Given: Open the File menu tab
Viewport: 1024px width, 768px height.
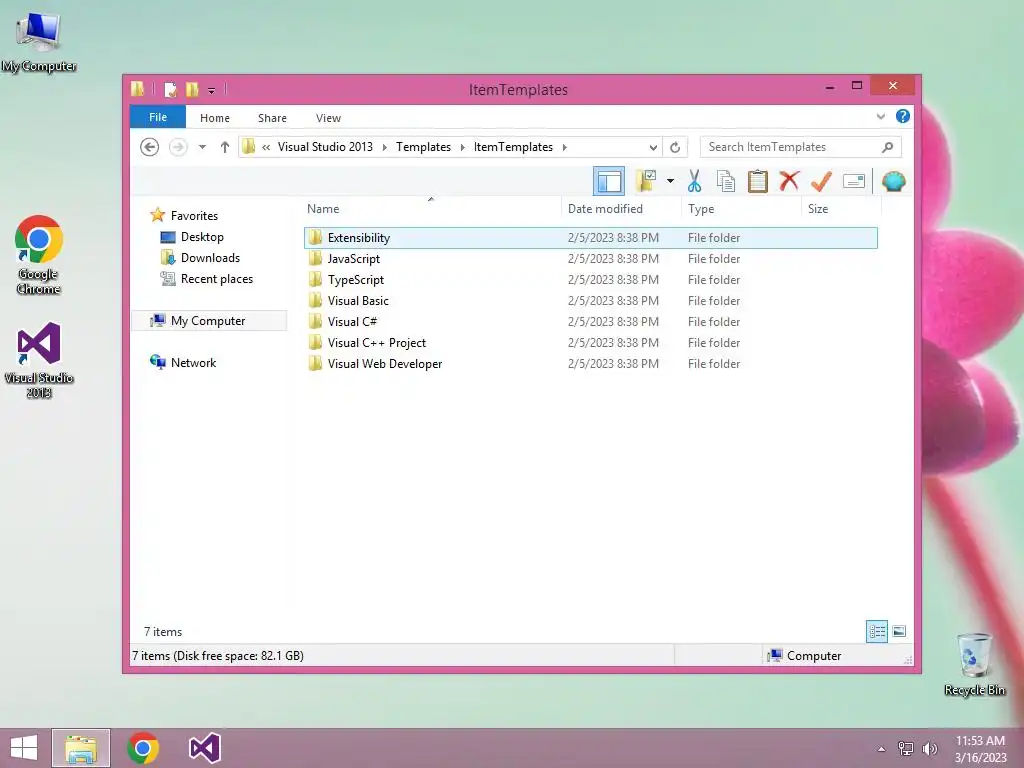Looking at the screenshot, I should point(158,117).
